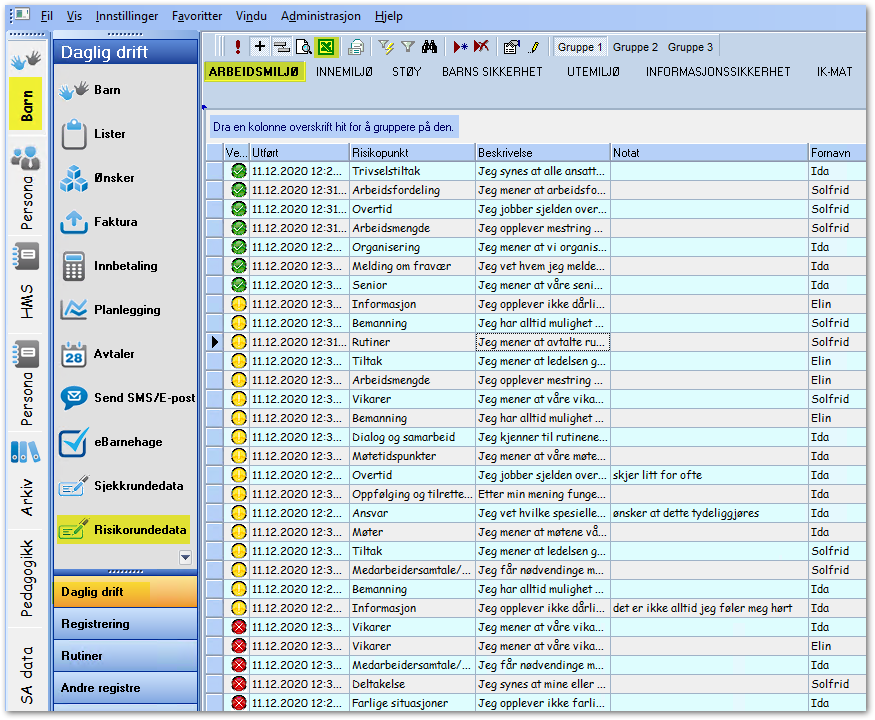The image size is (875, 720).
Task: Expand more navigation items with the small down arrow
Action: [x=185, y=557]
